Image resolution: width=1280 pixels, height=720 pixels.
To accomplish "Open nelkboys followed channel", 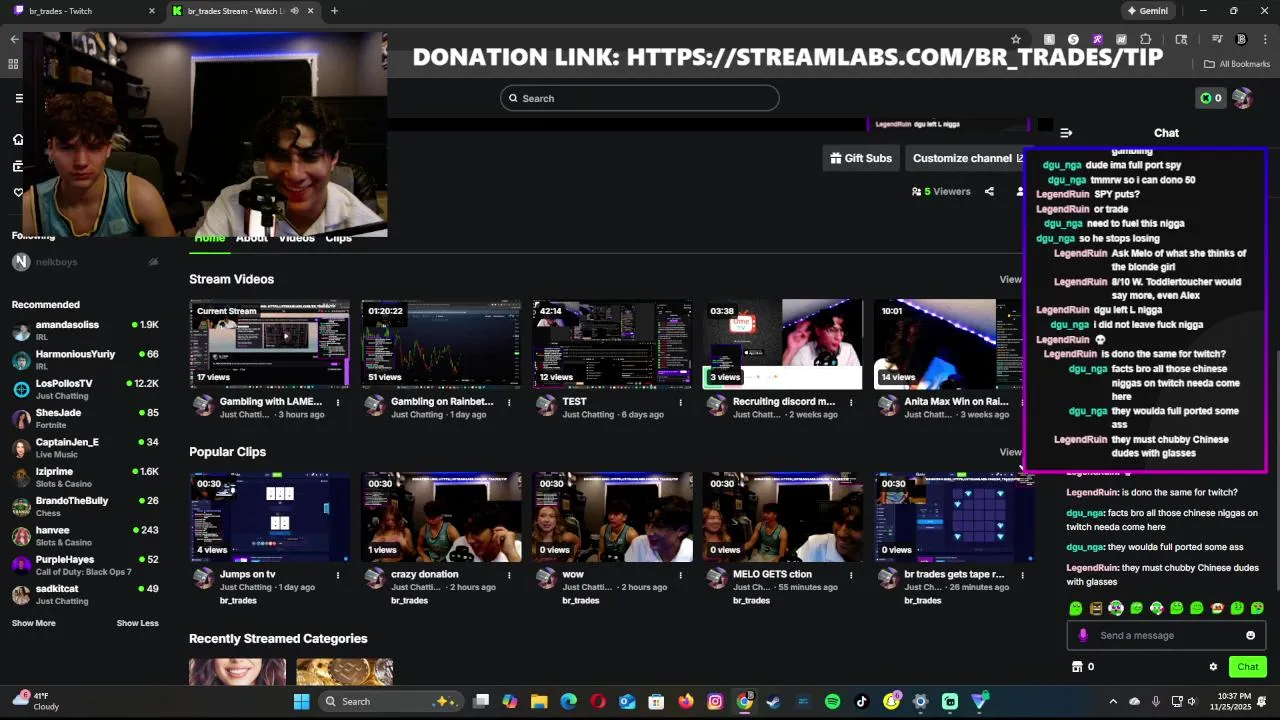I will (85, 262).
